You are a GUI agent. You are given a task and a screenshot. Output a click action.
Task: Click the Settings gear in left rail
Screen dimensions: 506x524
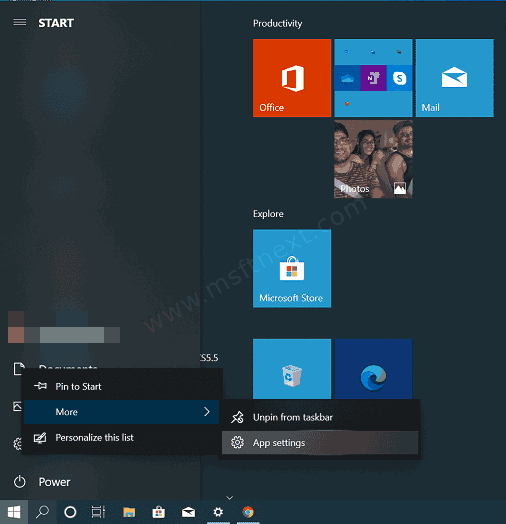17,444
